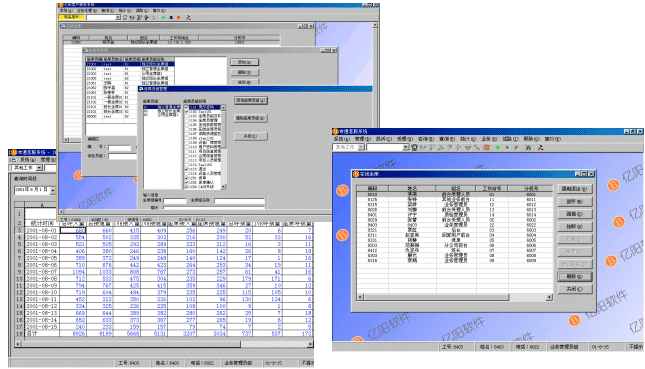This screenshot has height=369, width=645.
Task: Click the red record dot toolbar icon
Action: 179,17
